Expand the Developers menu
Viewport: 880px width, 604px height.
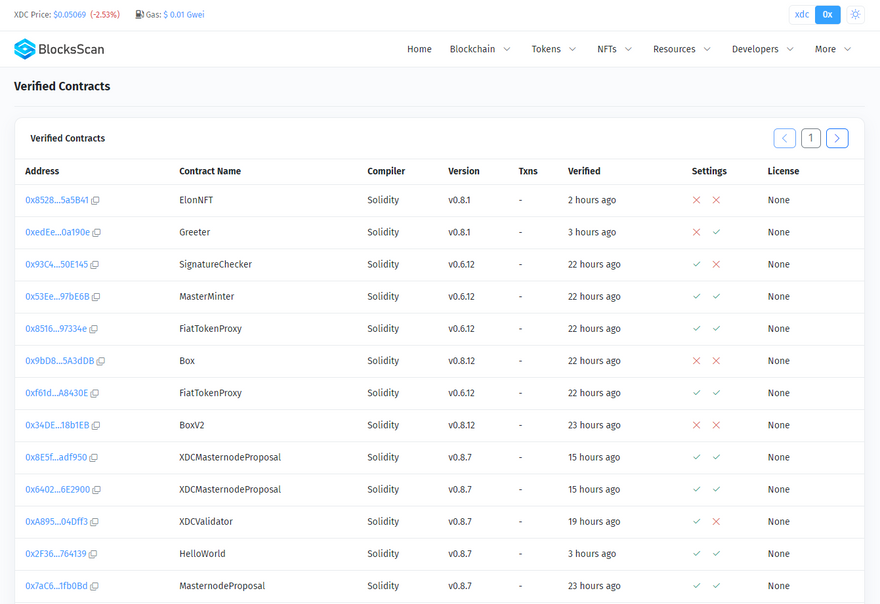tap(762, 49)
